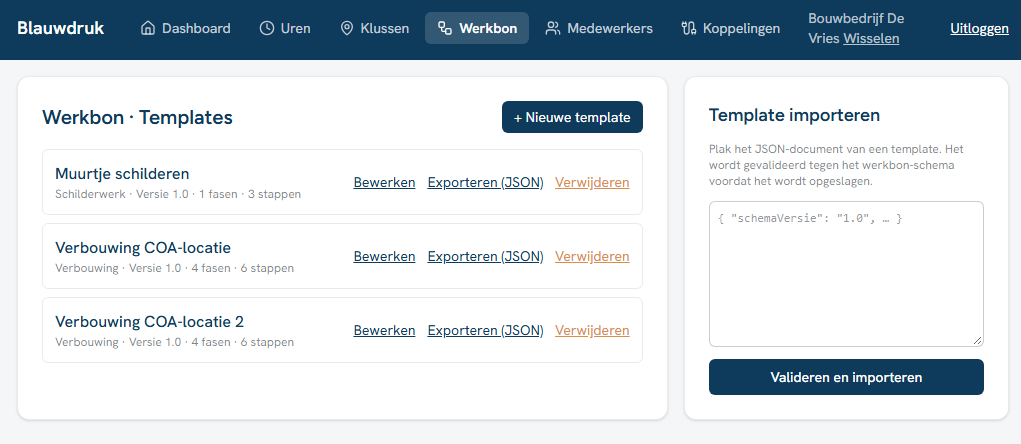This screenshot has width=1021, height=444.
Task: Click the Wisselen company link
Action: pos(871,38)
